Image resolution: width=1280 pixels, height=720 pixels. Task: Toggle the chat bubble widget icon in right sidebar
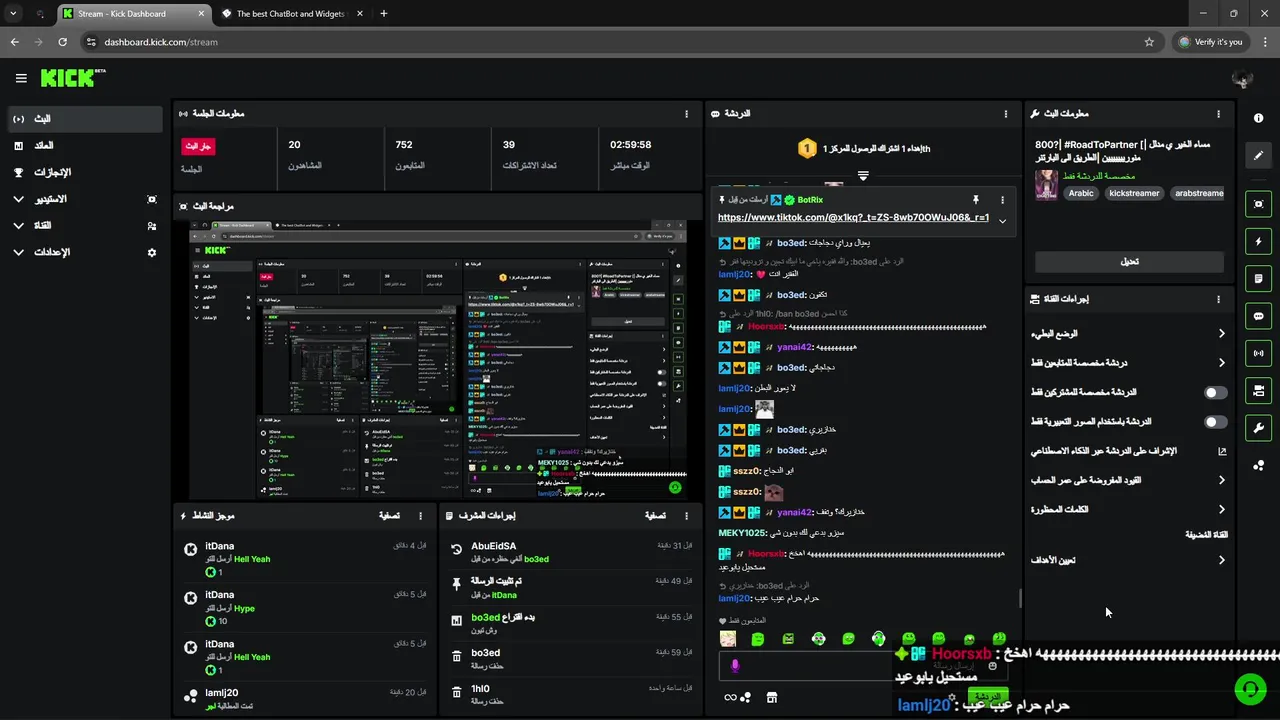(1258, 316)
